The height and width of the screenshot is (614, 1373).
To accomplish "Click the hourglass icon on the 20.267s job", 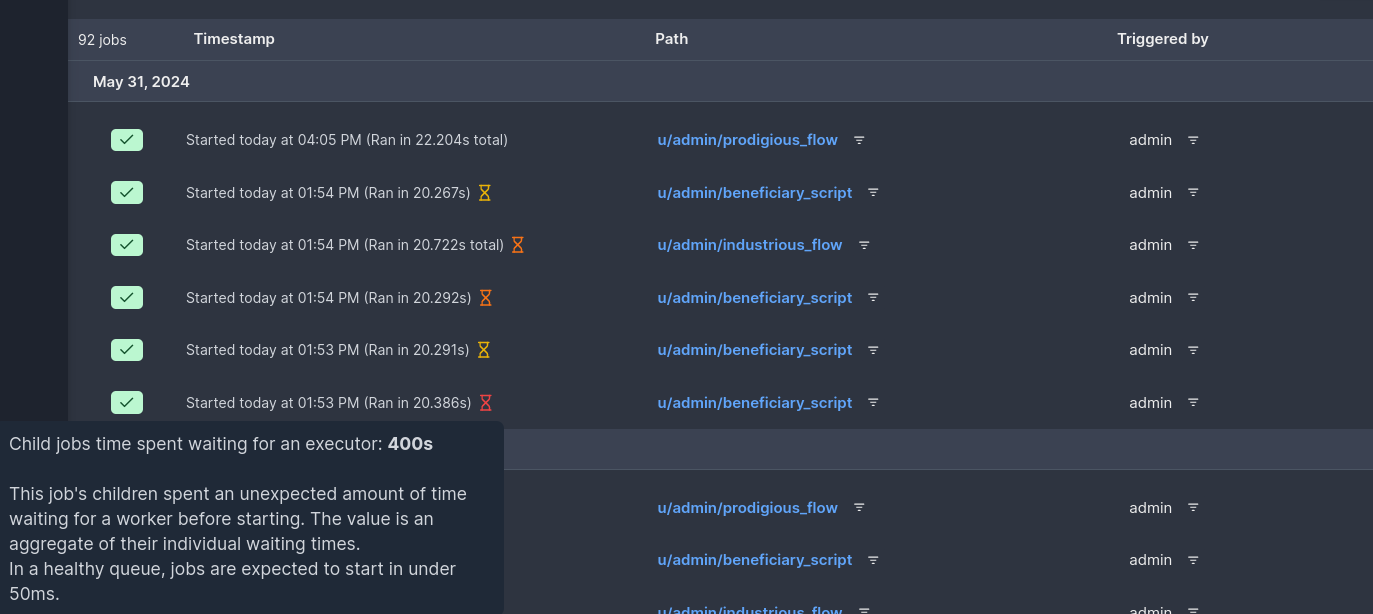I will click(485, 193).
